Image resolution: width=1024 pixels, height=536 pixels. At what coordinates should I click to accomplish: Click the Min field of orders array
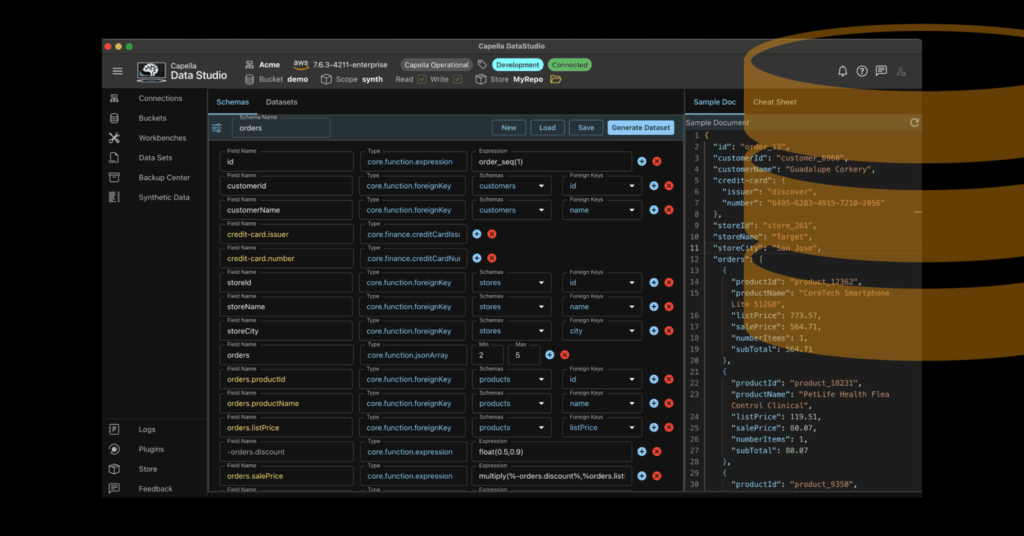(x=488, y=355)
